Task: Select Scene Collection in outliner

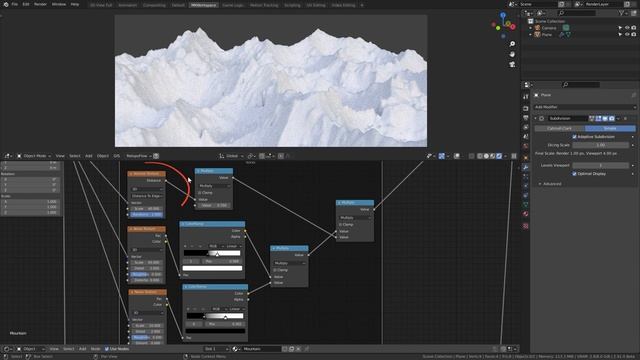Action: (x=549, y=21)
